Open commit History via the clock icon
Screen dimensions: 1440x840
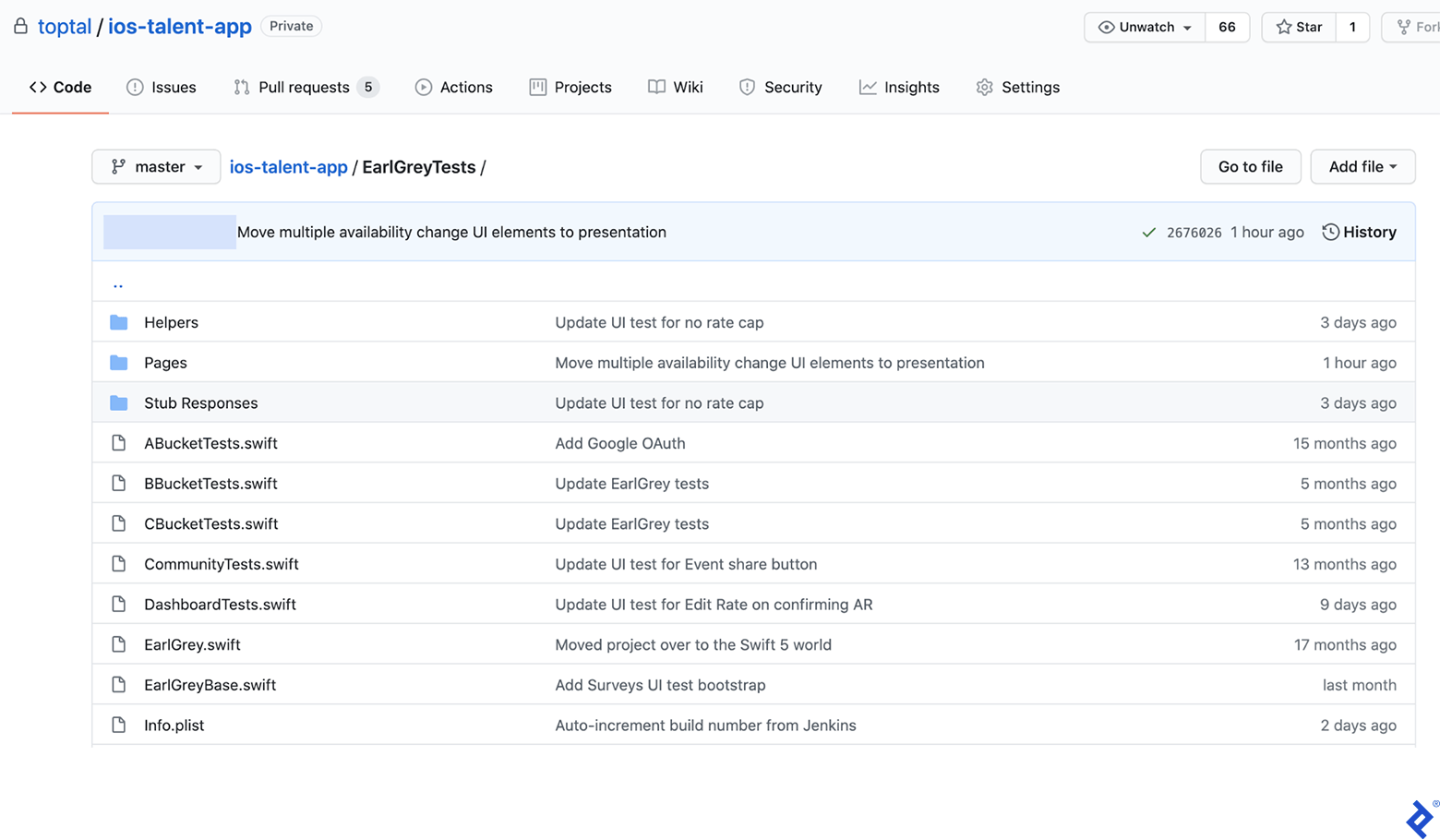[x=1329, y=232]
